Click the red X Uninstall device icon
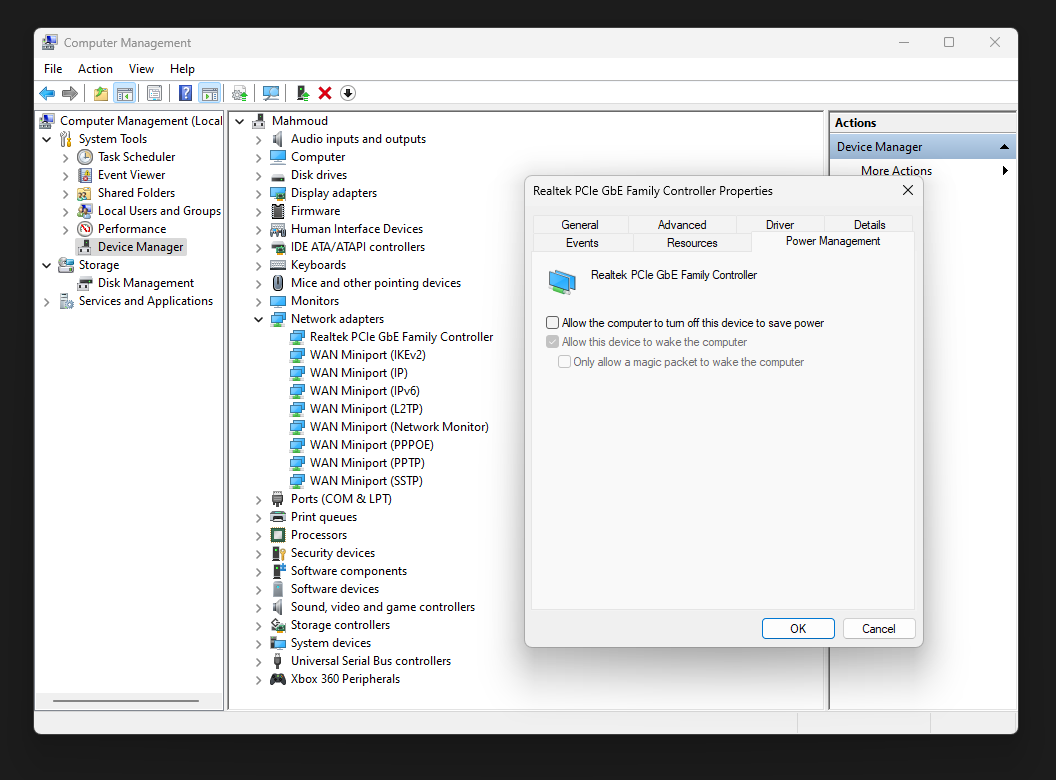 [x=325, y=93]
